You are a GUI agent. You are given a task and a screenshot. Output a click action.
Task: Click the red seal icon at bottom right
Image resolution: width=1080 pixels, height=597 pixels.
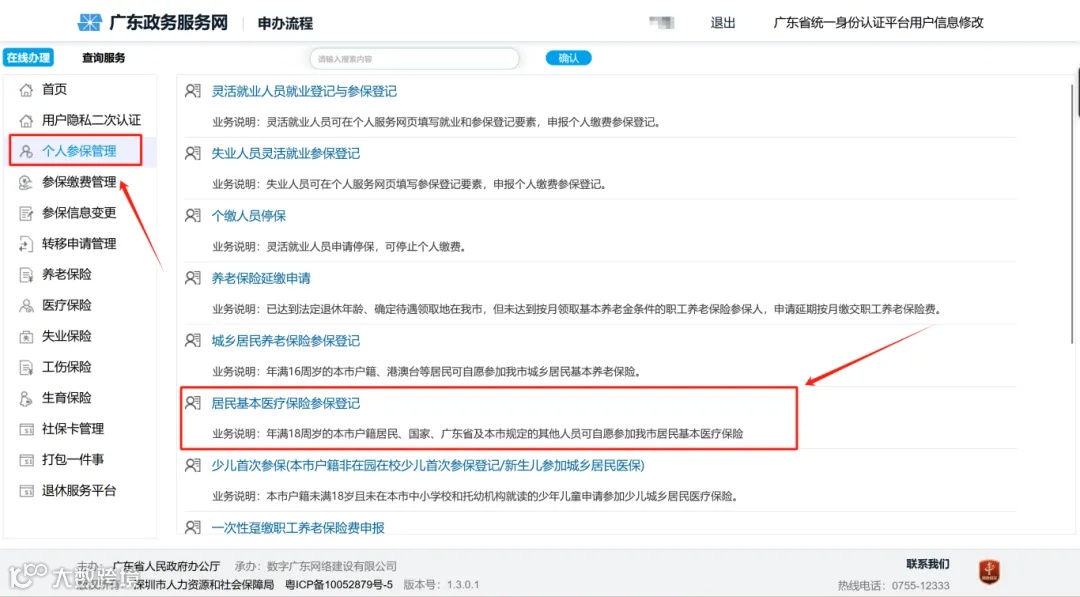(989, 571)
